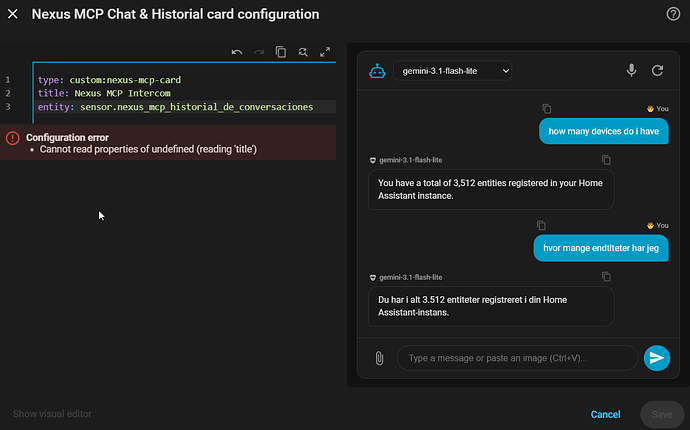Send the chat message

click(657, 358)
